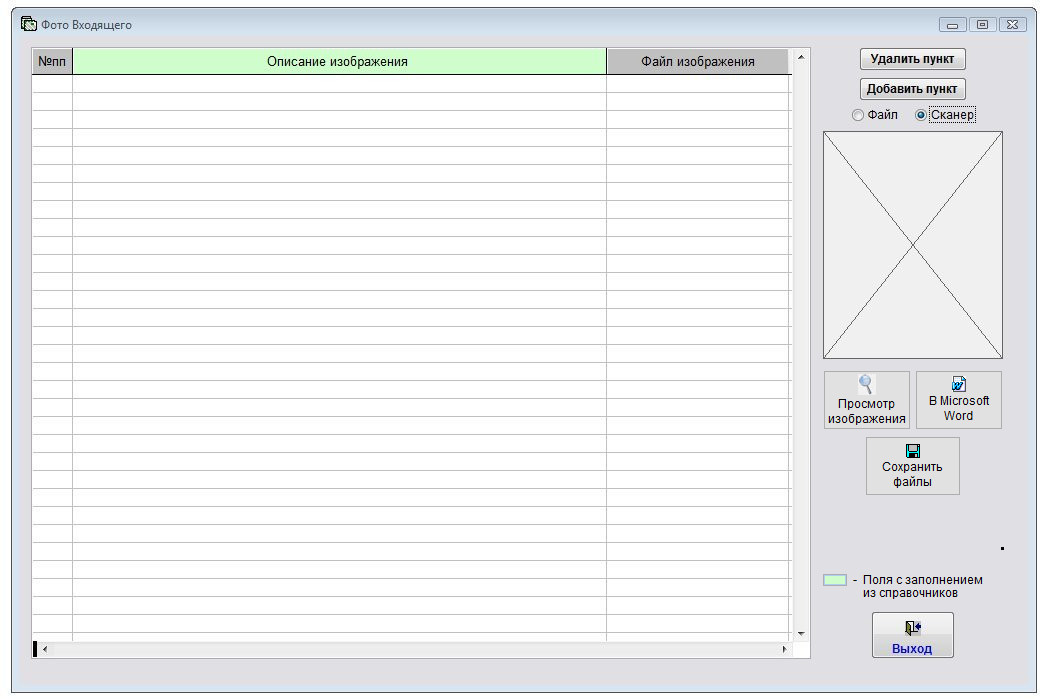Screen dimensions: 1047x699
Task: Click the magnifier icon for image preview
Action: tap(865, 384)
